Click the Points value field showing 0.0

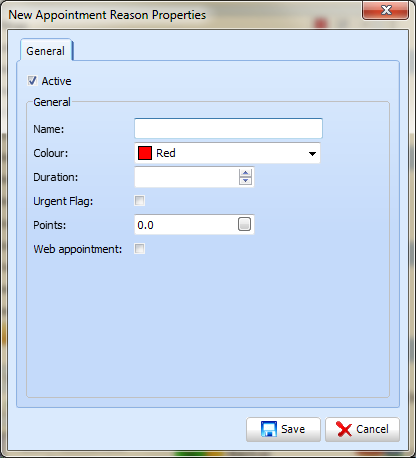[x=186, y=225]
